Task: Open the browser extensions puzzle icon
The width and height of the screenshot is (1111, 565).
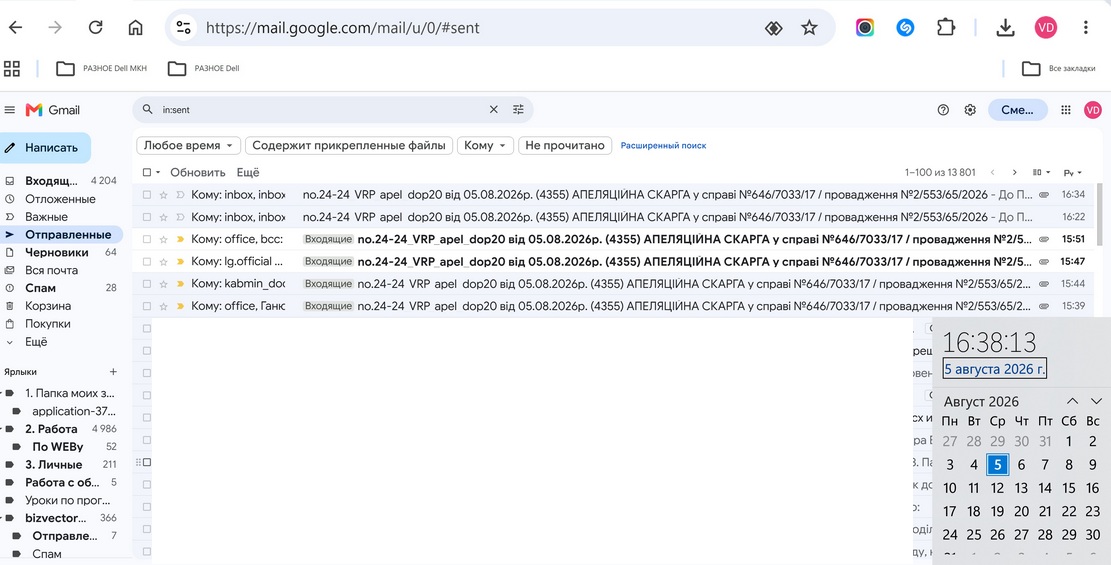Action: point(945,28)
